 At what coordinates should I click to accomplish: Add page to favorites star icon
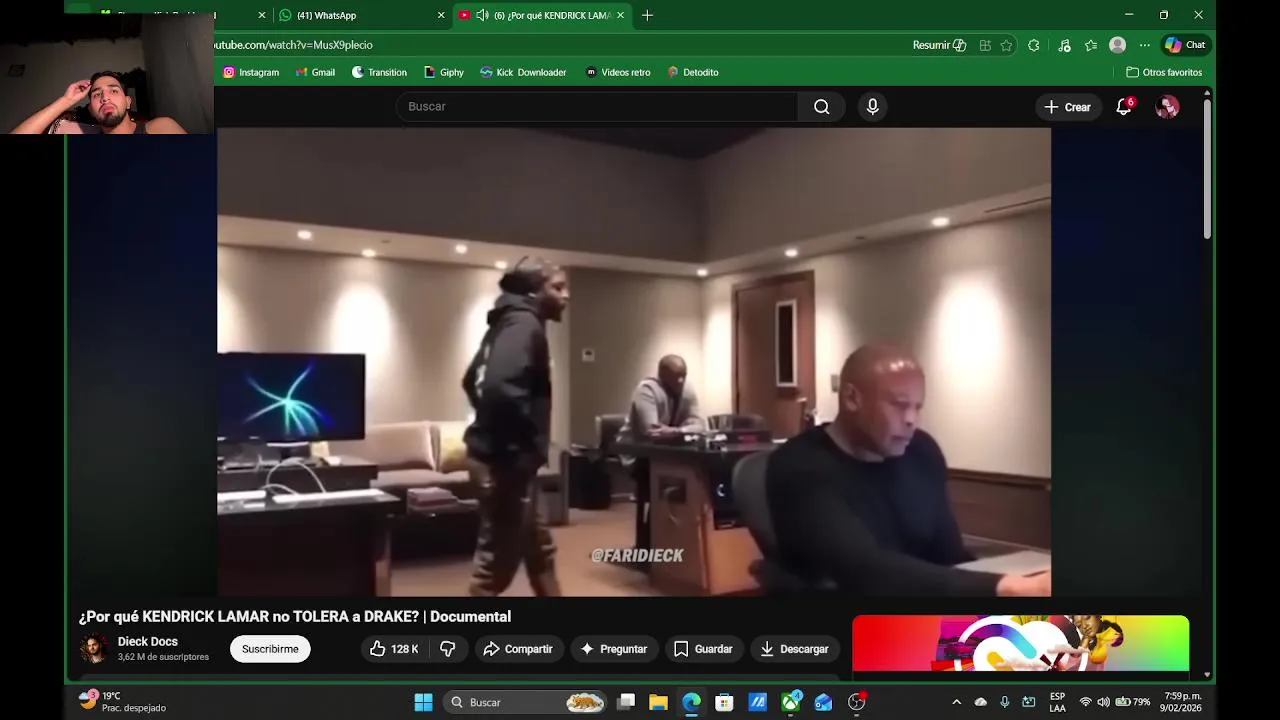click(1006, 45)
